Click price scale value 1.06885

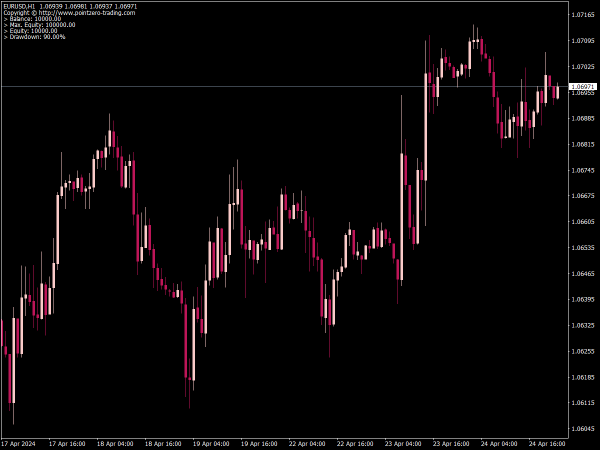(x=583, y=118)
